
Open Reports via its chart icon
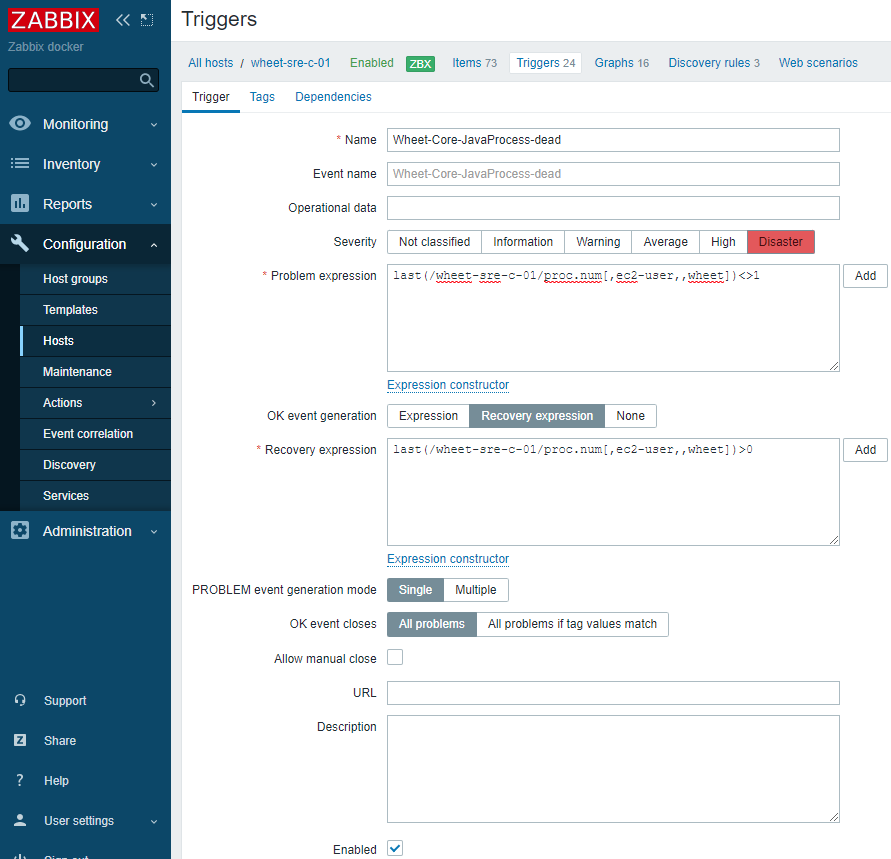(x=19, y=203)
